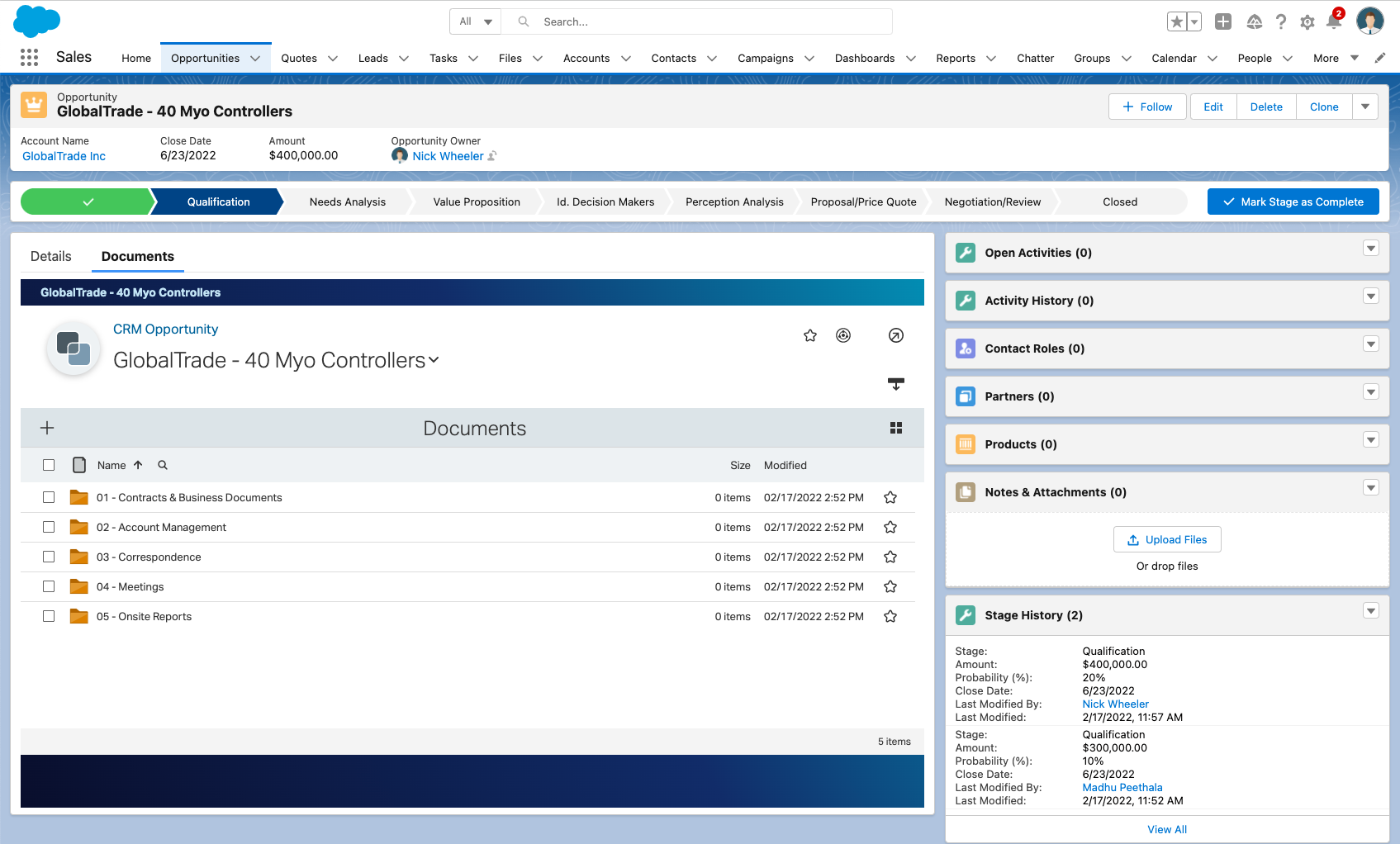The height and width of the screenshot is (844, 1400).
Task: Expand the GlobalTrade workspace title chevron
Action: coord(434,360)
